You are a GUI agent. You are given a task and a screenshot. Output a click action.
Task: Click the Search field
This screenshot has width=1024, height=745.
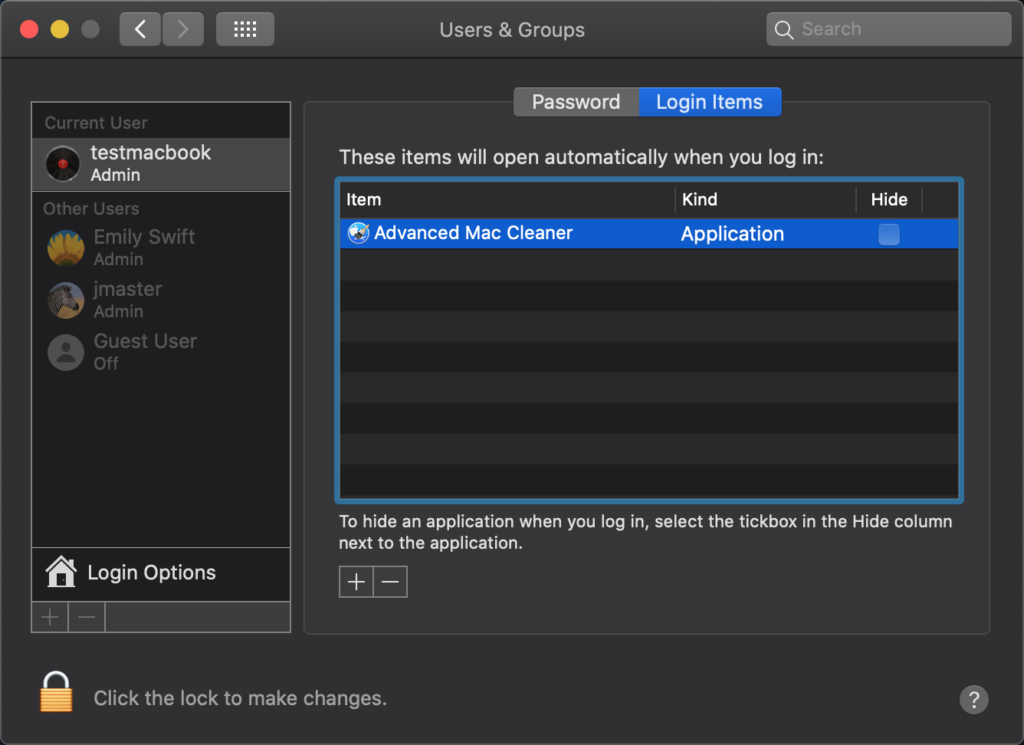[889, 29]
